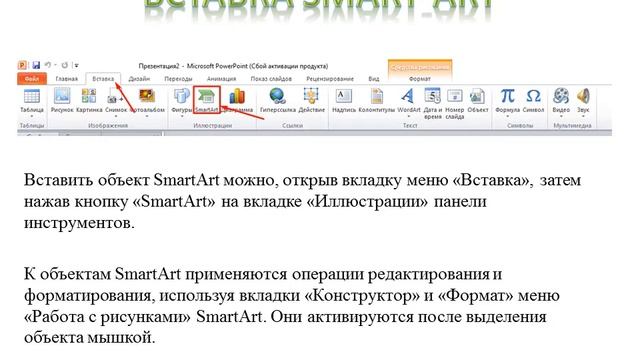Image resolution: width=640 pixels, height=360 pixels.
Task: Open the Формат contextual tab
Action: [420, 79]
